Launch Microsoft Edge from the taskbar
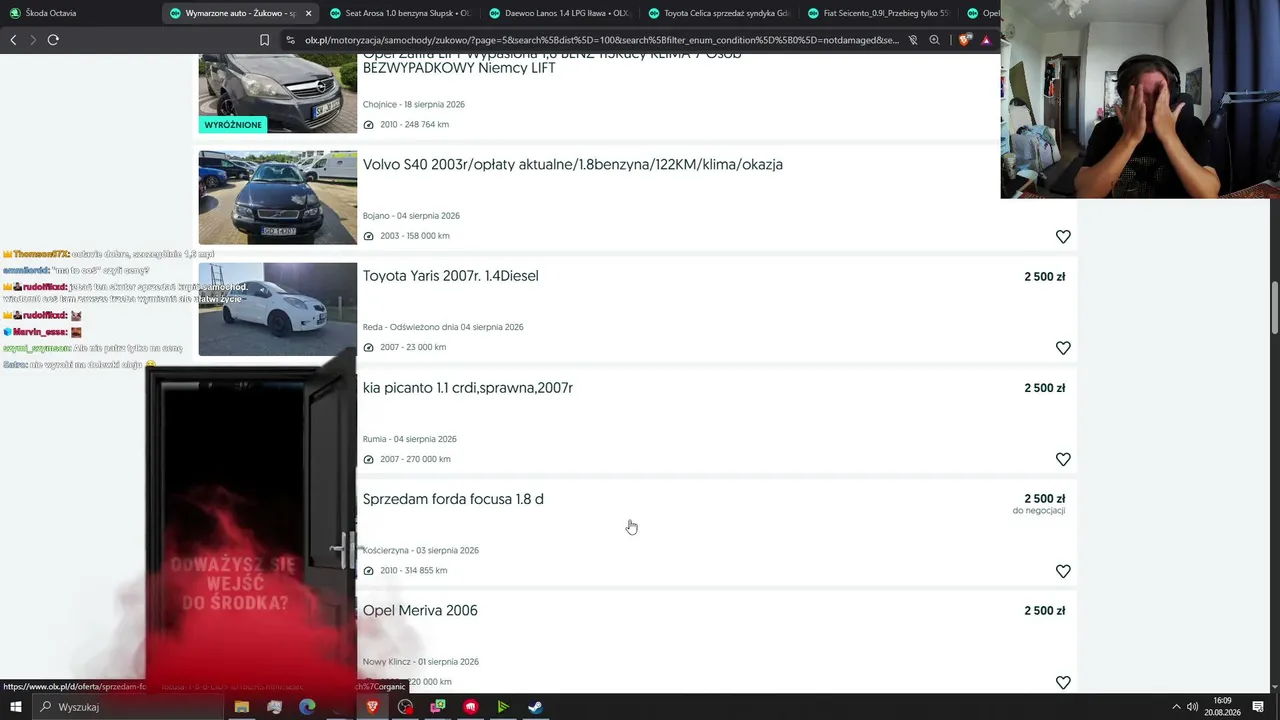The height and width of the screenshot is (720, 1280). 307,707
